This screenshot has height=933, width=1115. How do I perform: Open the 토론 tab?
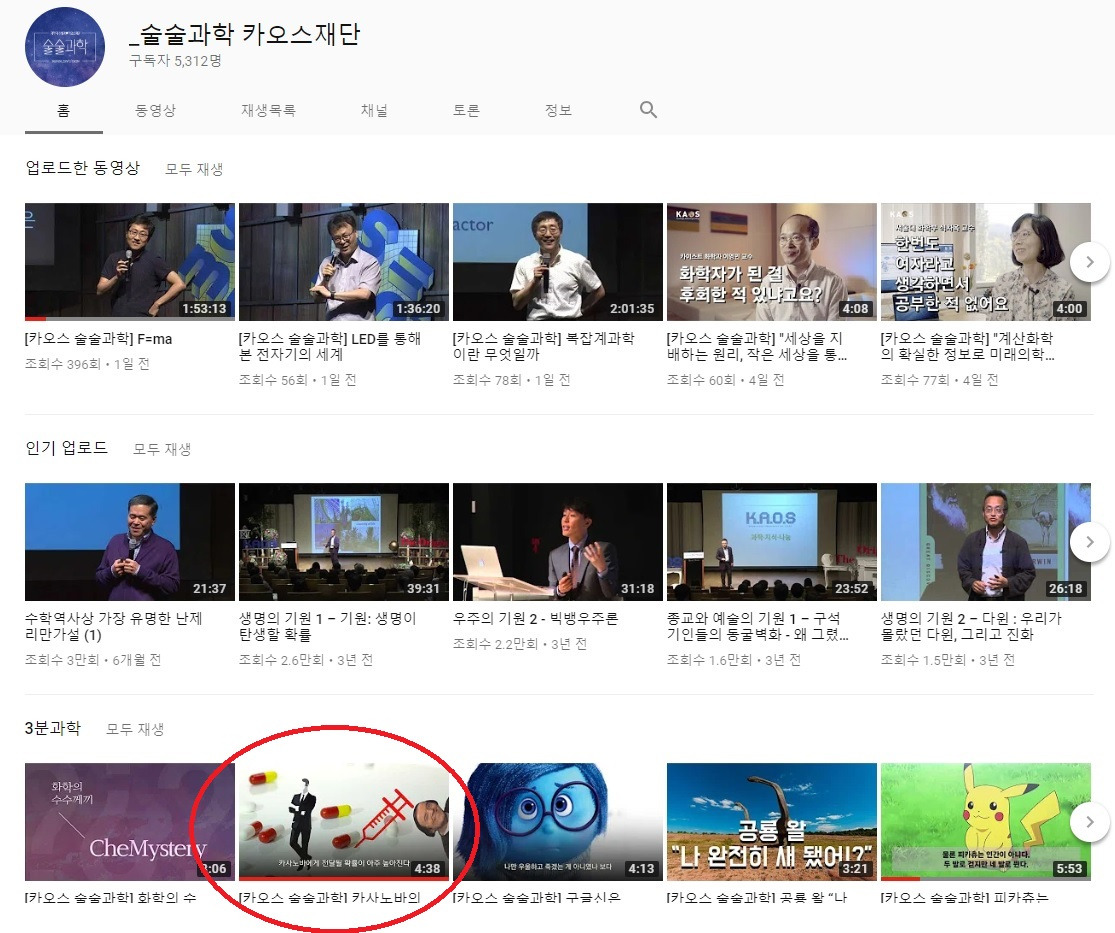[466, 110]
